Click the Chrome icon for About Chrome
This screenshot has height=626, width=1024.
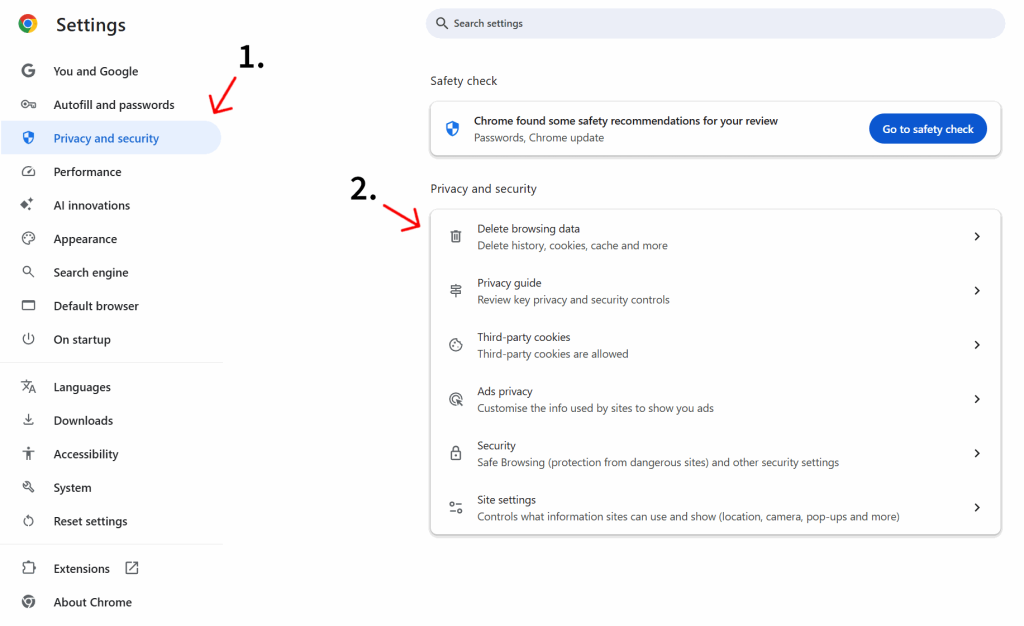pyautogui.click(x=28, y=602)
